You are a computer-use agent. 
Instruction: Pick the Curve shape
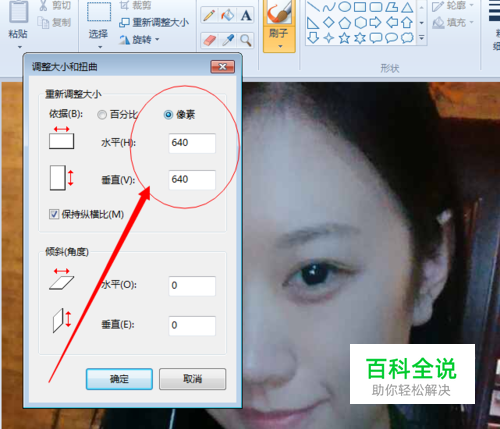click(x=329, y=7)
